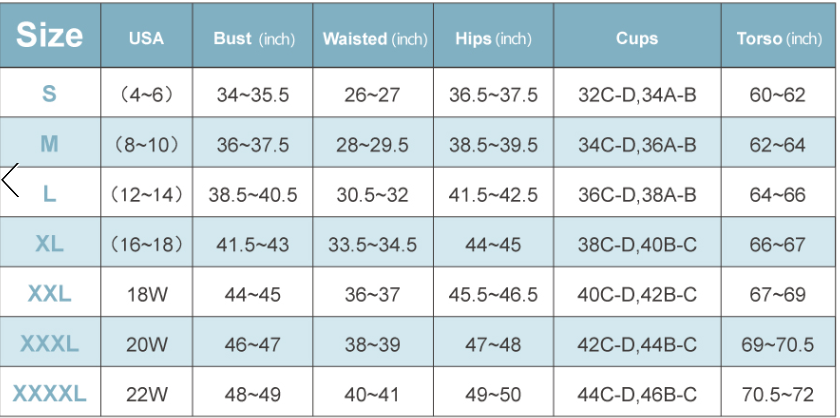Image resolution: width=840 pixels, height=418 pixels.
Task: Click the Size column header
Action: click(x=50, y=36)
